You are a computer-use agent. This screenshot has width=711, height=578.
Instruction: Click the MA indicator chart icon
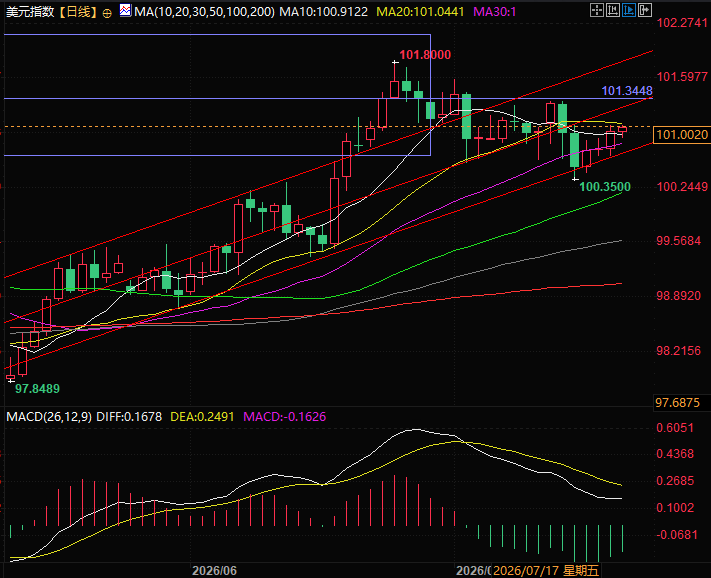pos(125,10)
